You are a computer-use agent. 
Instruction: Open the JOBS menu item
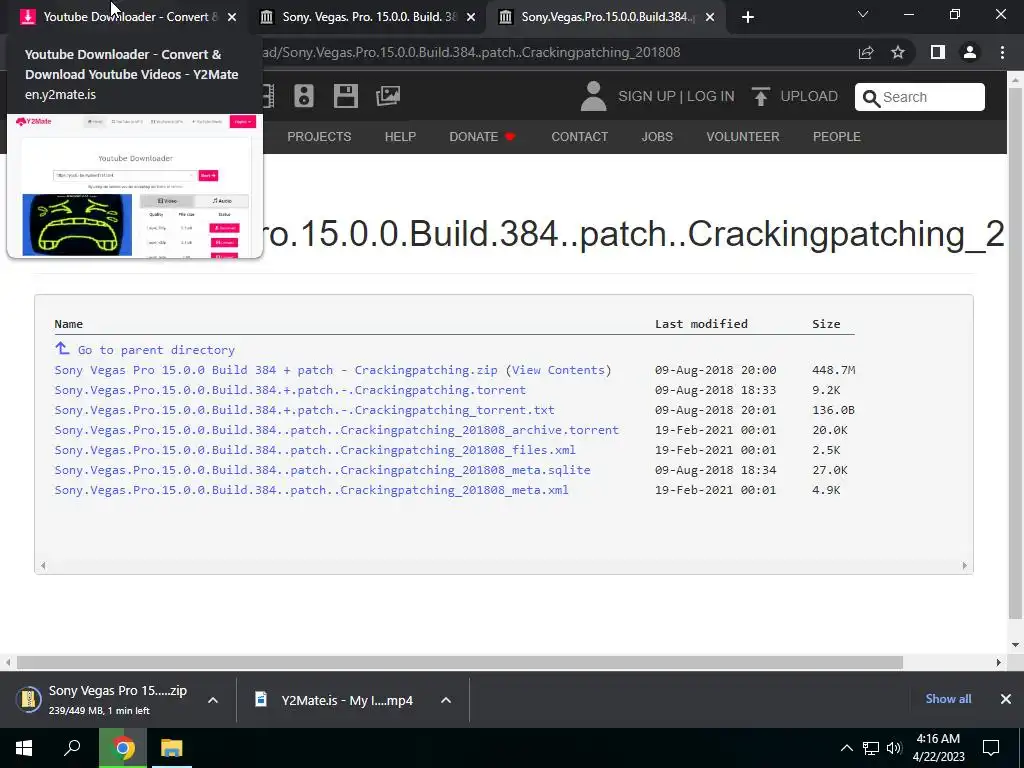click(657, 136)
